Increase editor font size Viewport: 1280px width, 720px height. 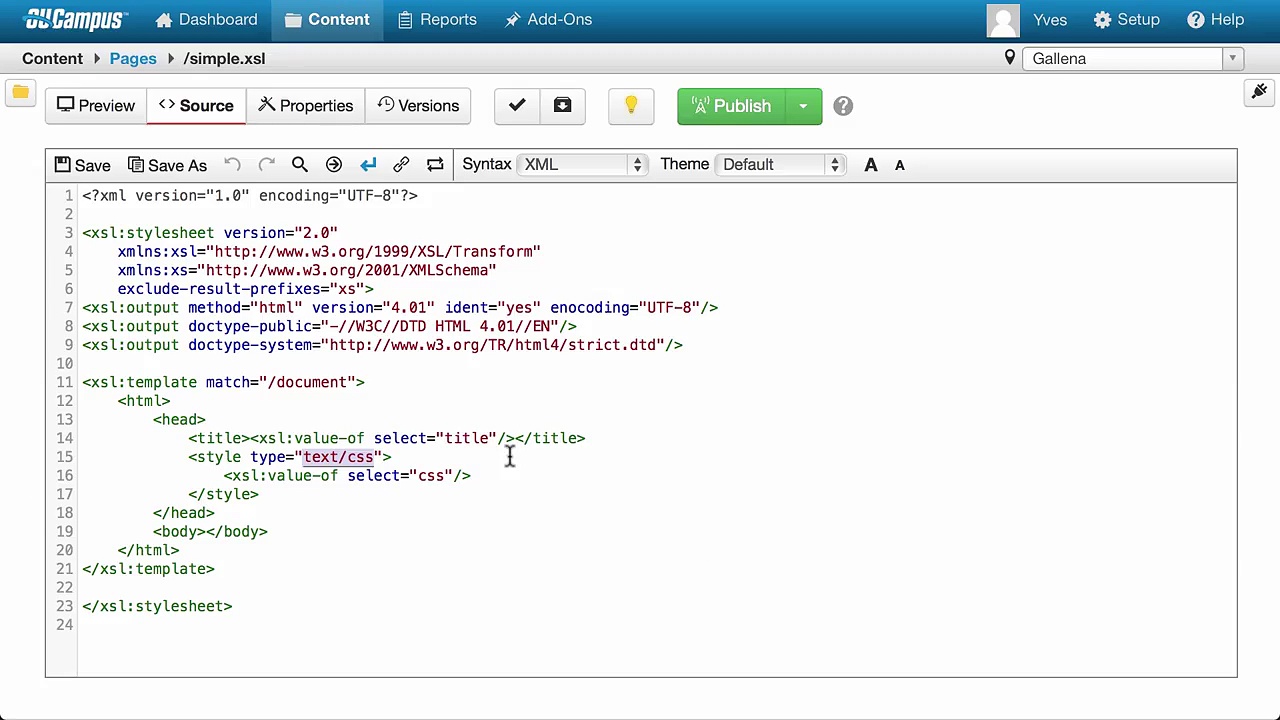point(871,165)
